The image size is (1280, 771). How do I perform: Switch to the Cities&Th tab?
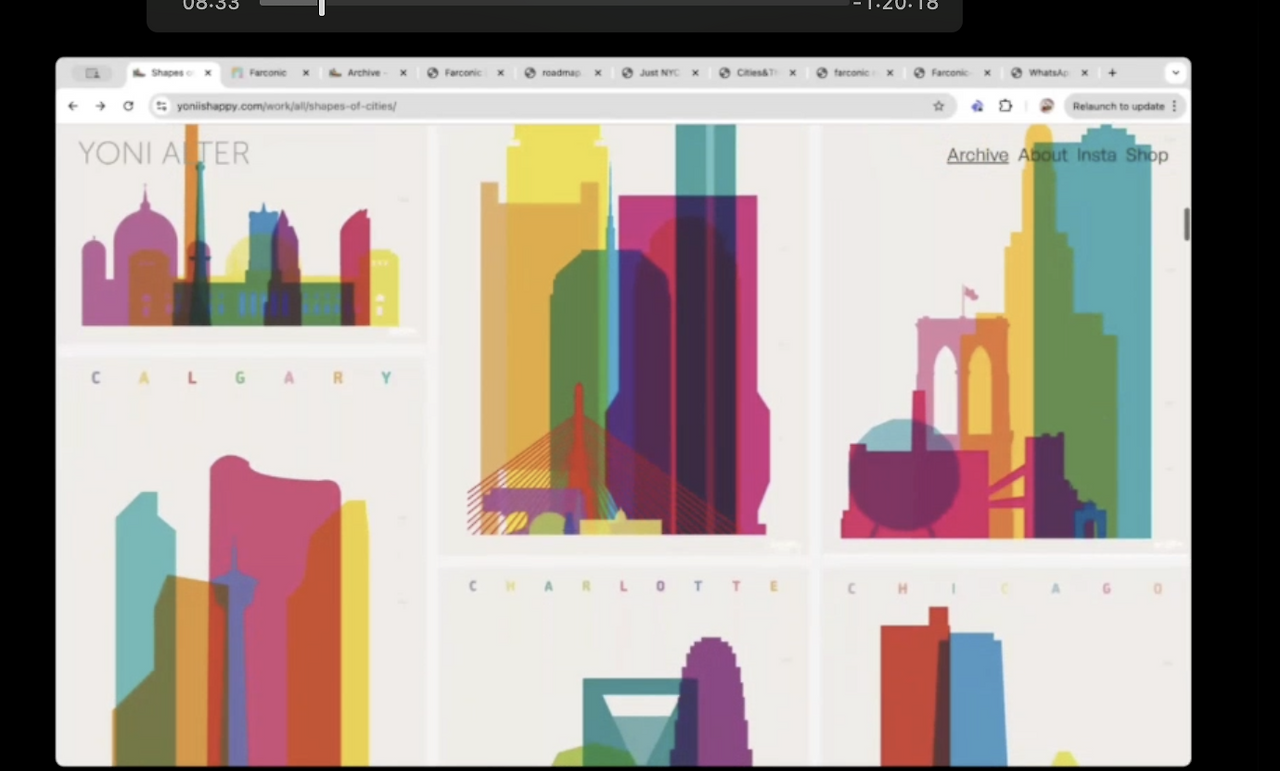pyautogui.click(x=757, y=73)
